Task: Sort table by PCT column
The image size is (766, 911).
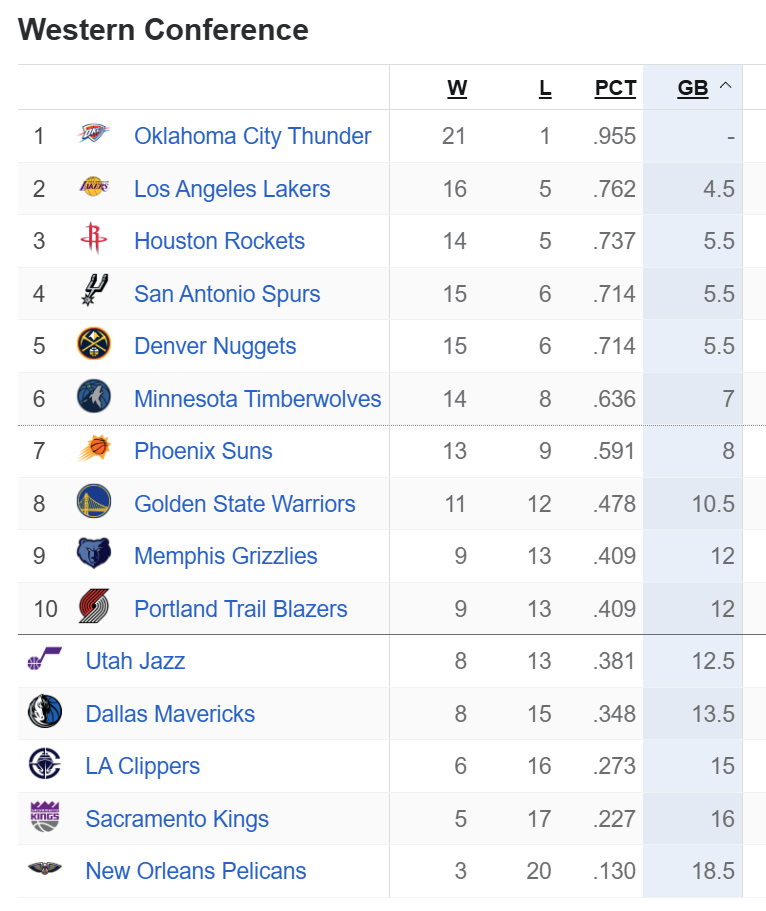Action: 615,88
